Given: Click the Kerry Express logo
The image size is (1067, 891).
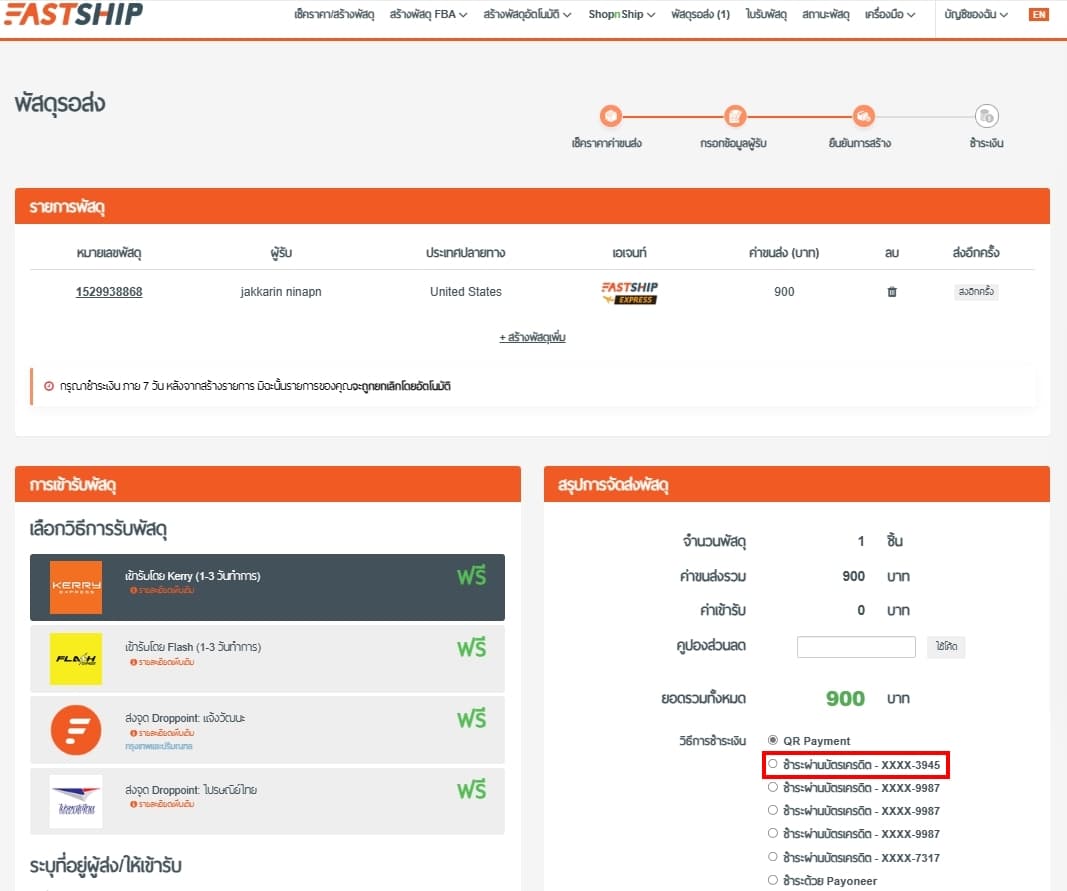Looking at the screenshot, I should click(76, 587).
